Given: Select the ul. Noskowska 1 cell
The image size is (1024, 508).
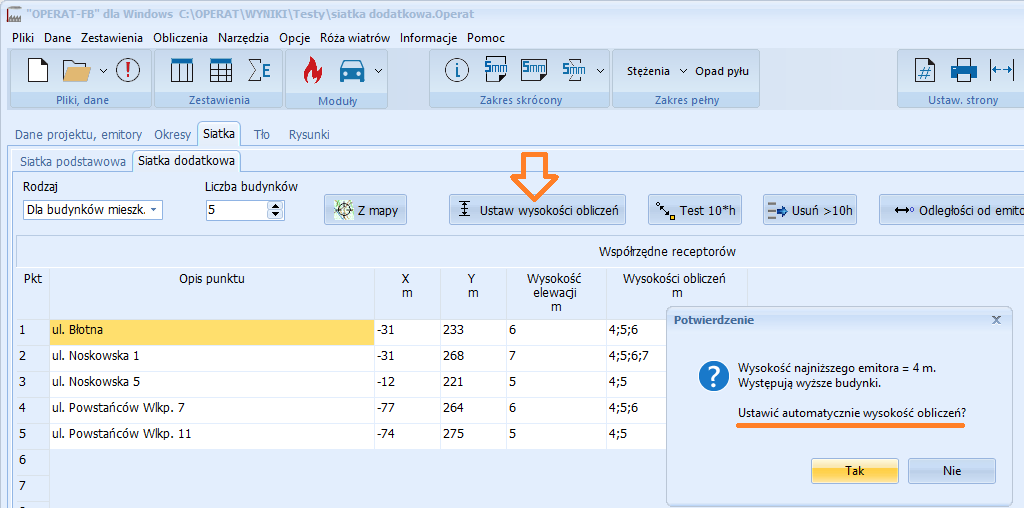Looking at the screenshot, I should [x=212, y=358].
